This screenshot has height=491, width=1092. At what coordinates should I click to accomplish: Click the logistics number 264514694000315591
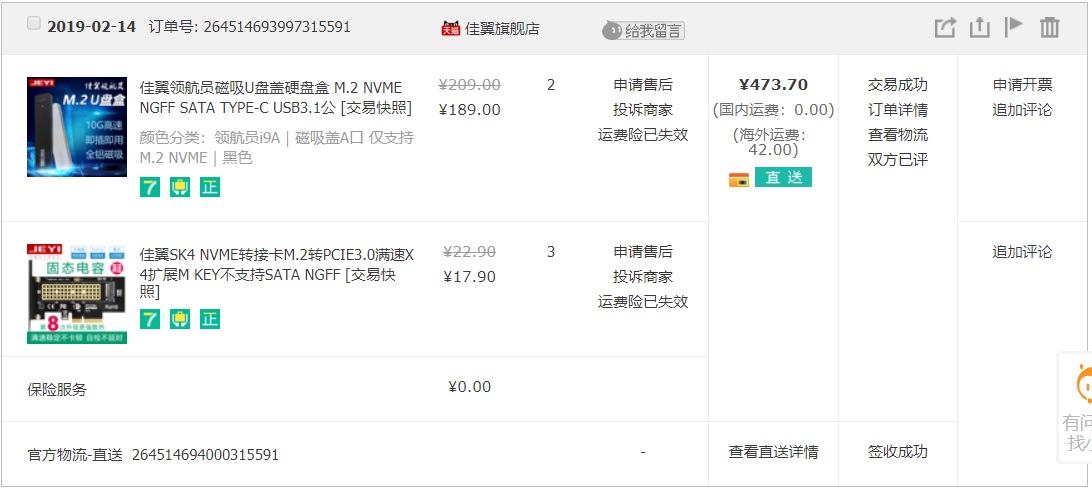pyautogui.click(x=205, y=455)
